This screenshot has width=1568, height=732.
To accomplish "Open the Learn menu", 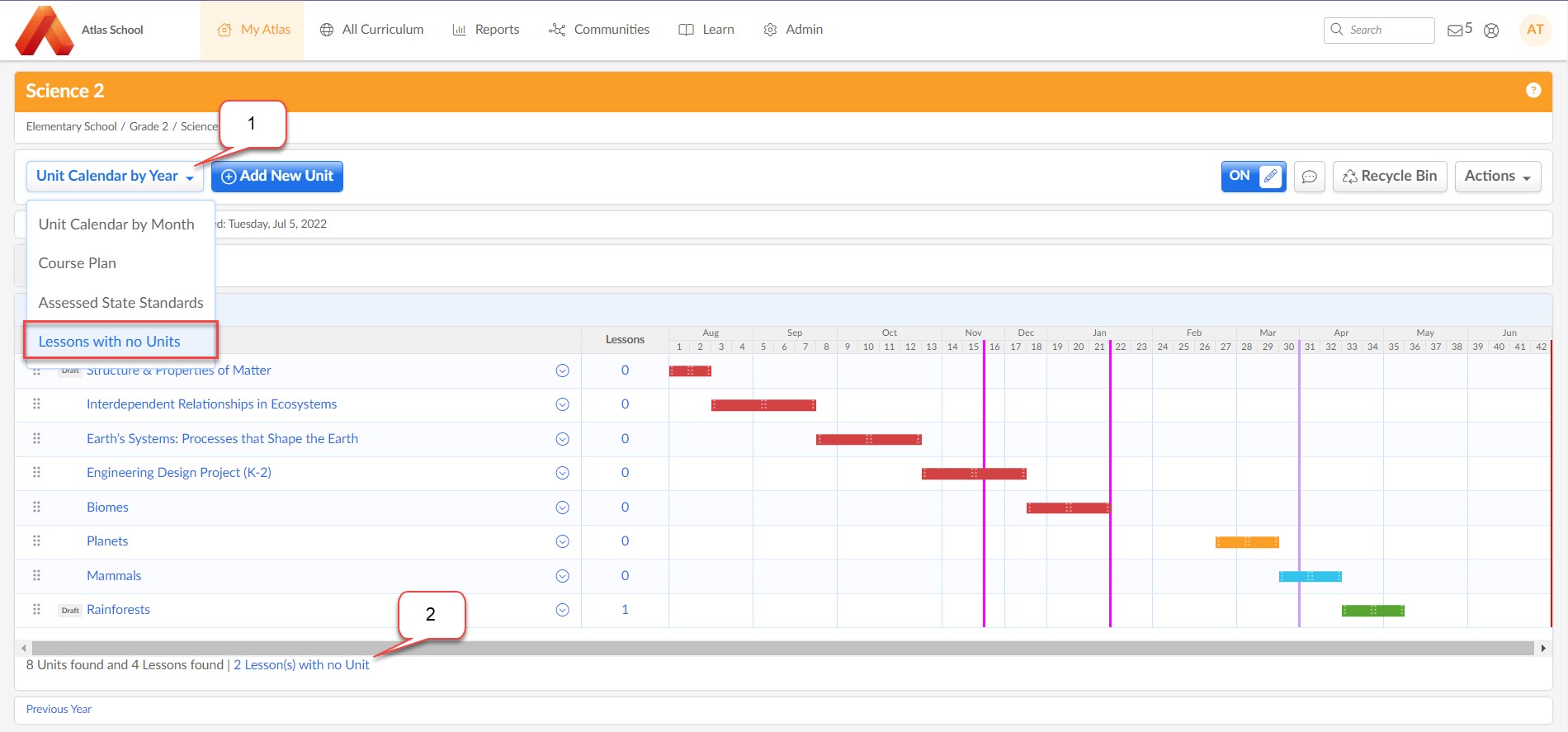I will [706, 30].
